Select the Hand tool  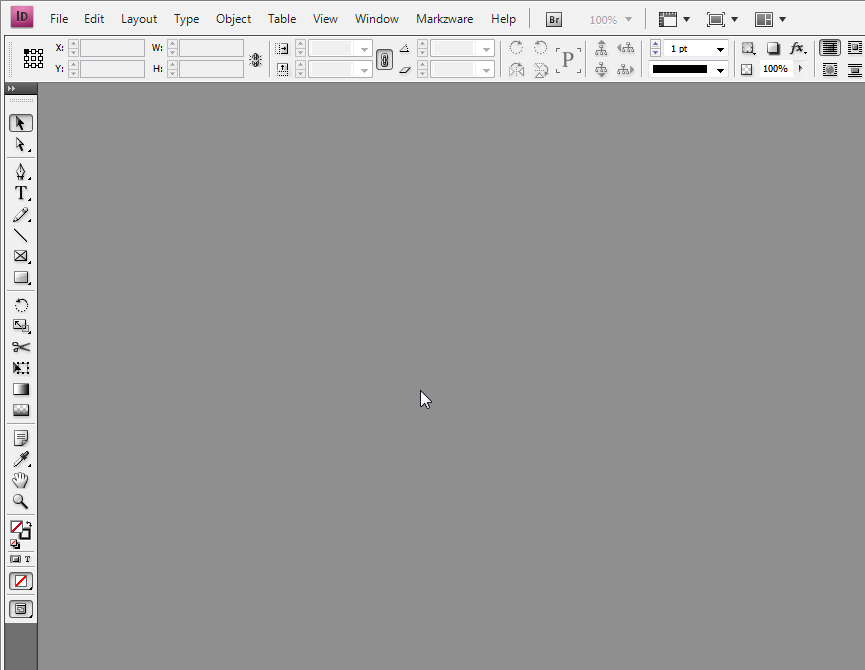tap(21, 480)
